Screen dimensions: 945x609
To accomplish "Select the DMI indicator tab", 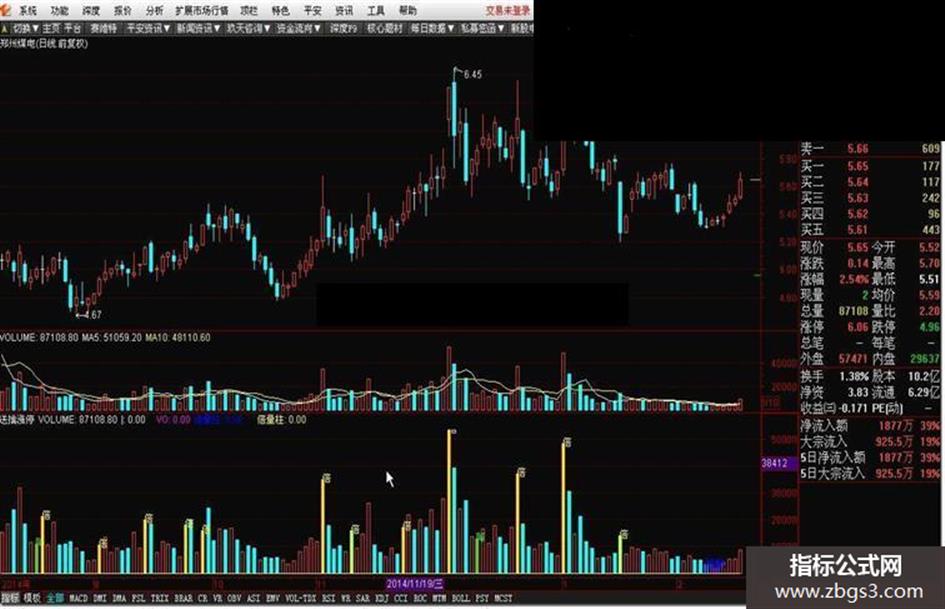I will pyautogui.click(x=100, y=598).
